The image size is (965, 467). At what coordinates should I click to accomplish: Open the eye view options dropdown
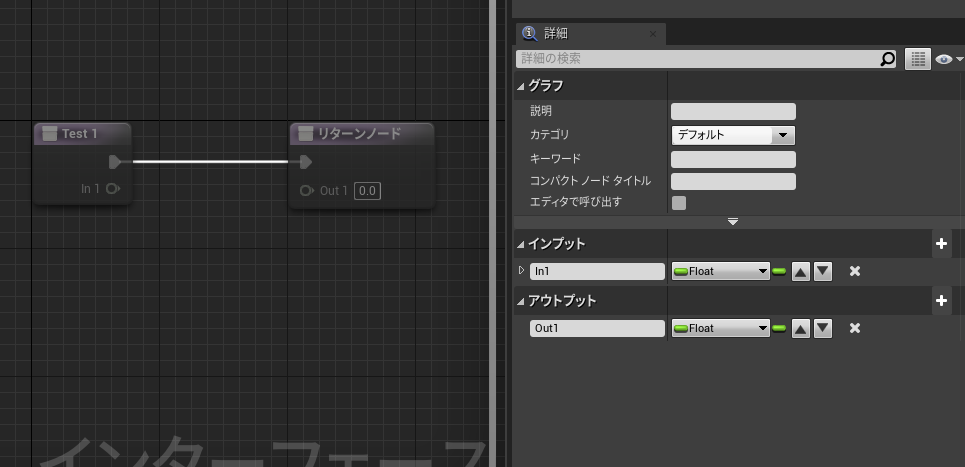coord(950,59)
